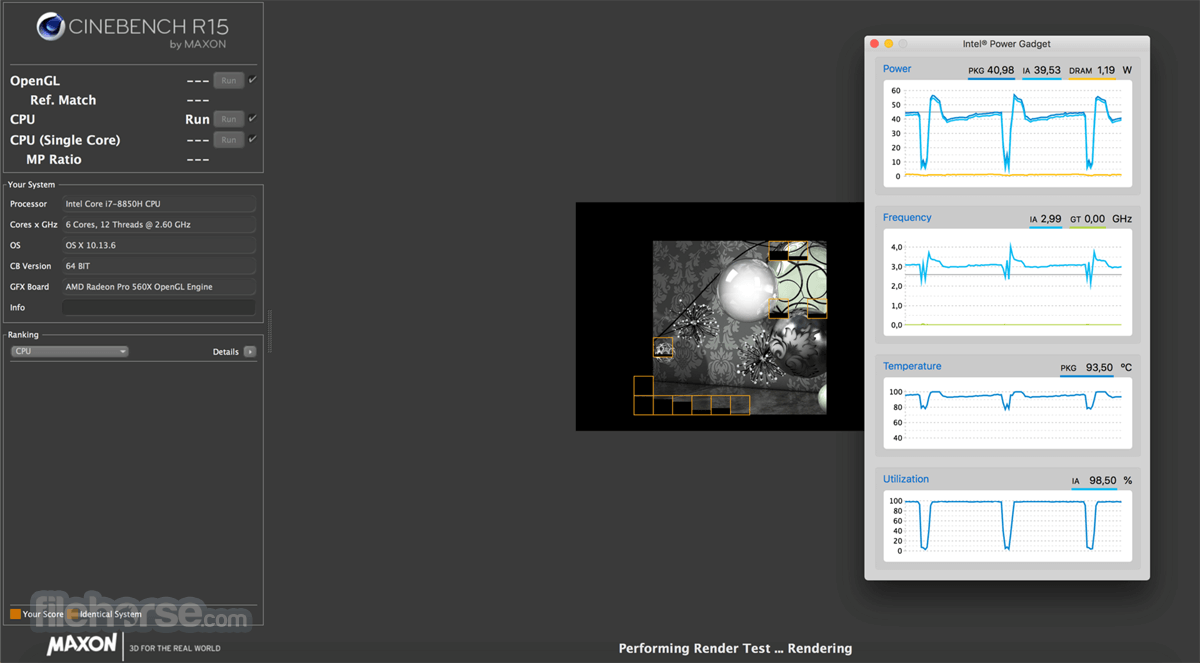This screenshot has width=1200, height=663.
Task: Click the Intel Power Gadget title bar text
Action: (x=1006, y=44)
